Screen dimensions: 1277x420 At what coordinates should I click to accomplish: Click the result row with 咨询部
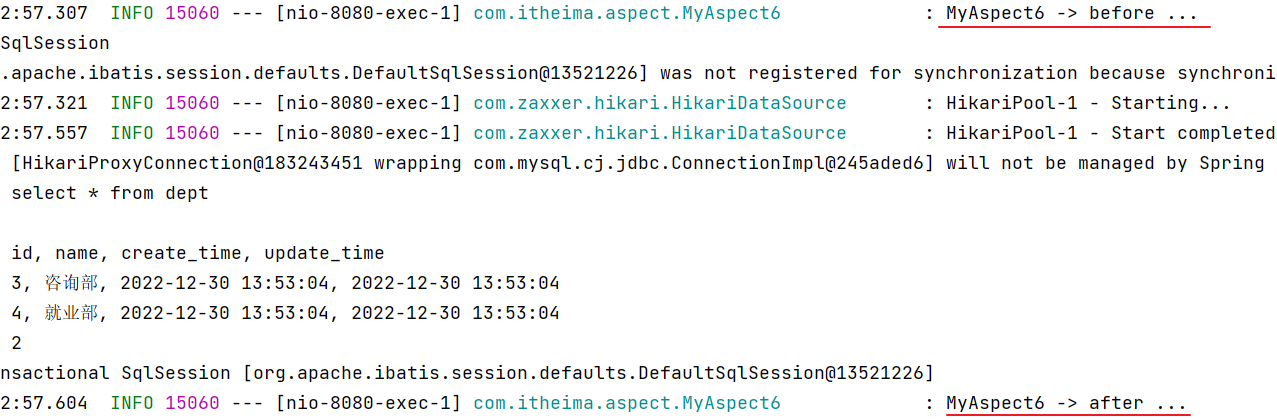pyautogui.click(x=285, y=283)
